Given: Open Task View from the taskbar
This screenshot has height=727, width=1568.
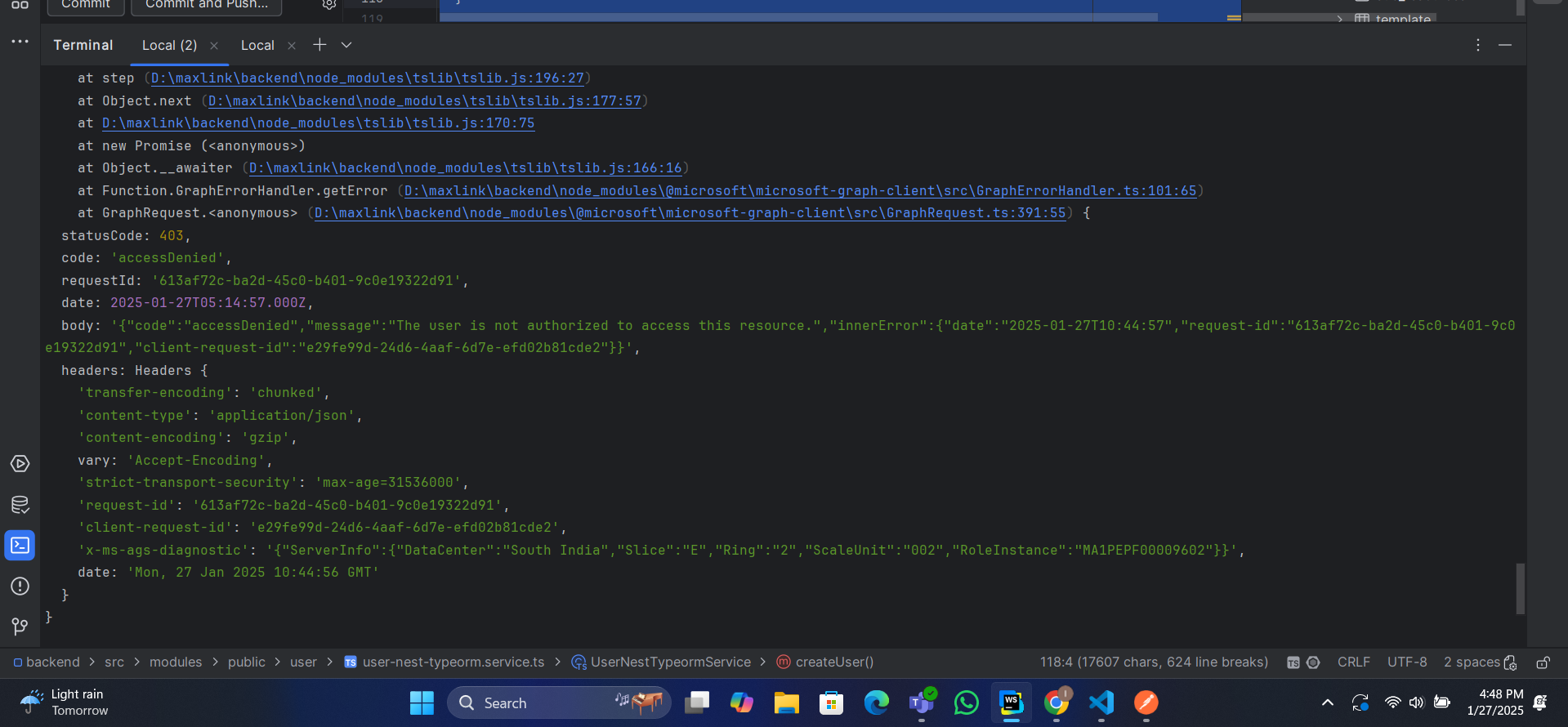Looking at the screenshot, I should click(x=697, y=702).
